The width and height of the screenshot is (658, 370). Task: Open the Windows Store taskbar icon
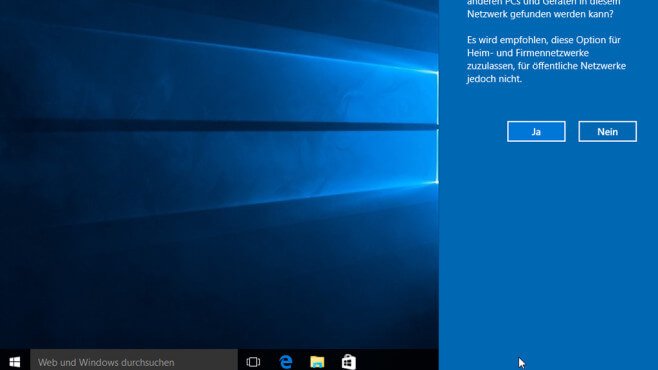(349, 362)
